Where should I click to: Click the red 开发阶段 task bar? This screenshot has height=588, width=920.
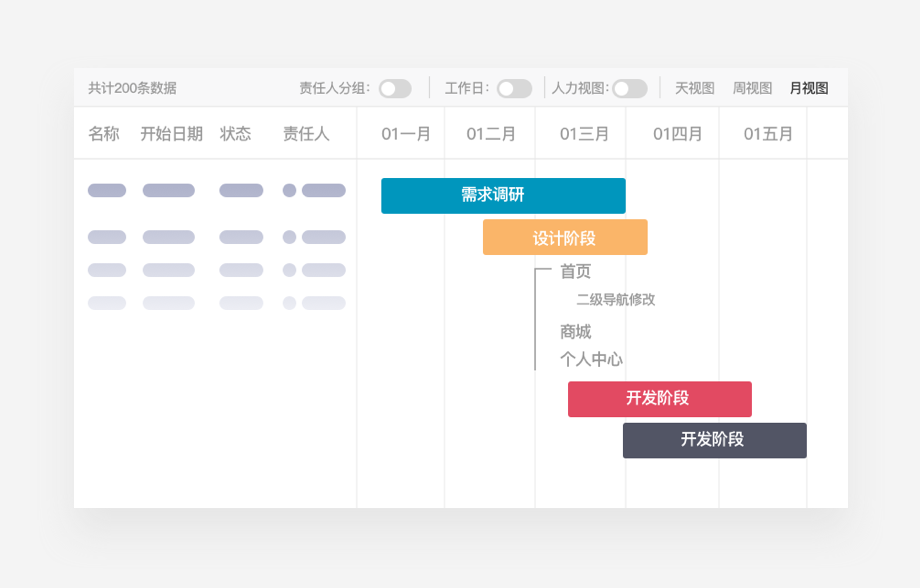click(659, 399)
